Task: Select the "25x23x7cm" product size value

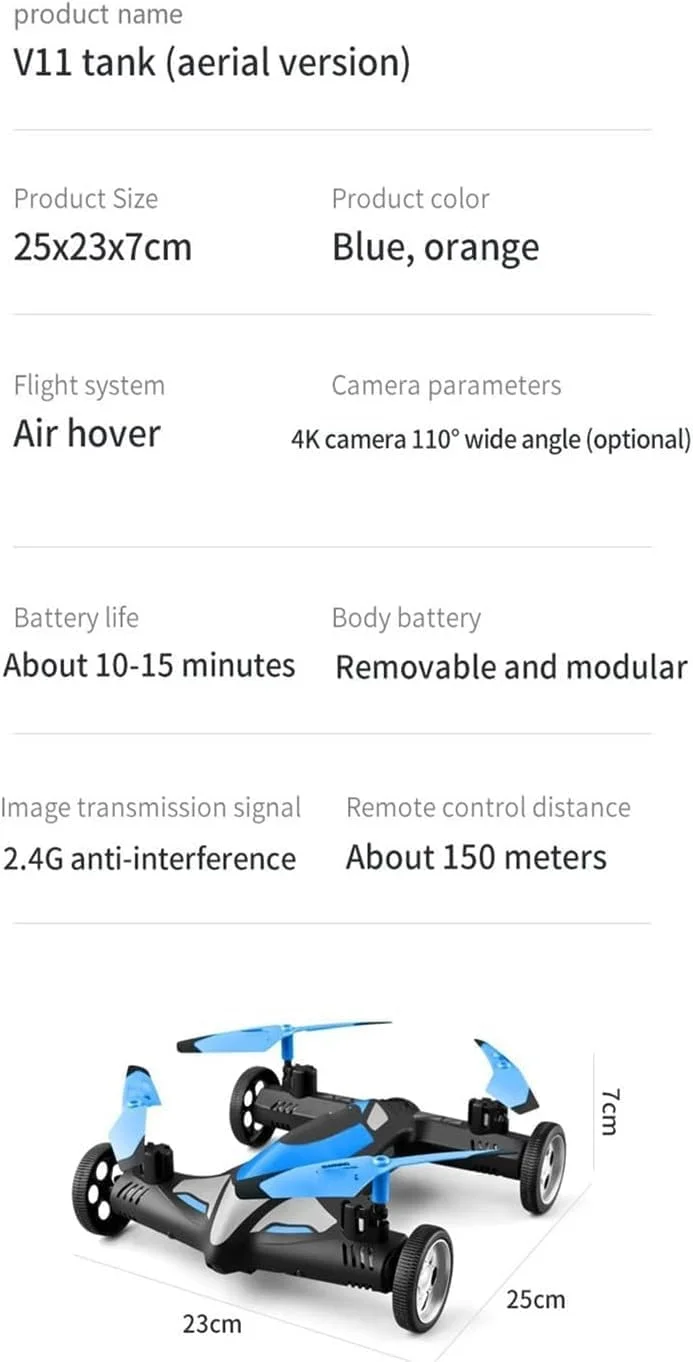Action: click(x=102, y=247)
